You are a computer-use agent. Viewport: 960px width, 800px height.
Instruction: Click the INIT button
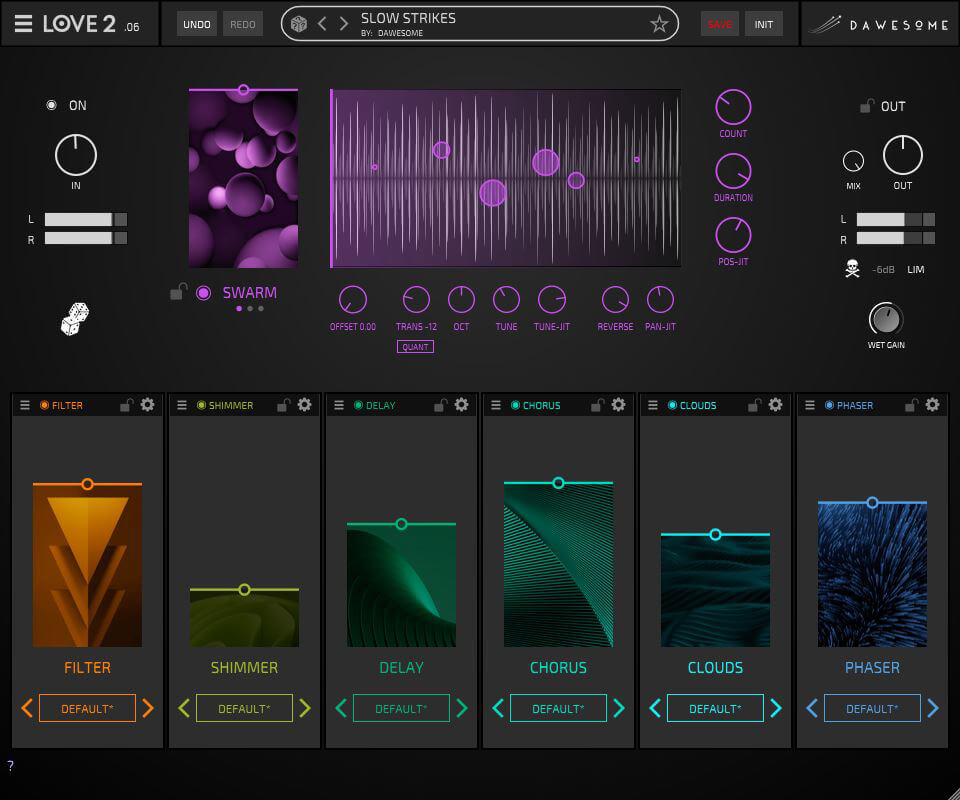(x=764, y=23)
